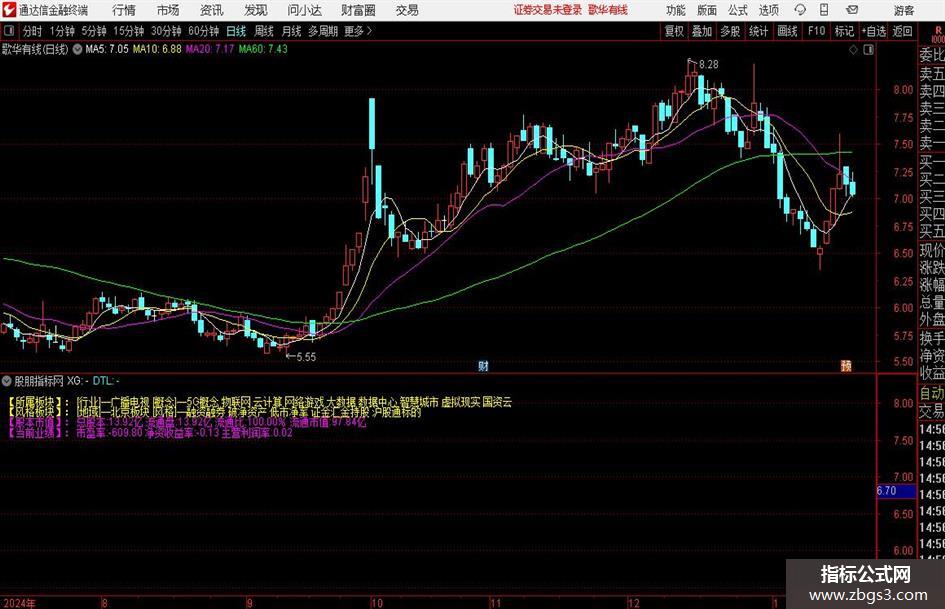This screenshot has width=945, height=609.
Task: Open the 市场 menu
Action: [x=168, y=10]
